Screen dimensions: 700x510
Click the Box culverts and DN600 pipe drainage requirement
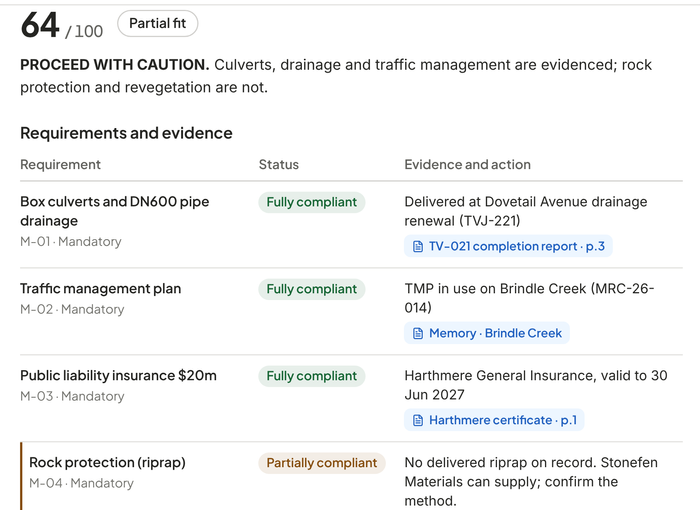115,211
